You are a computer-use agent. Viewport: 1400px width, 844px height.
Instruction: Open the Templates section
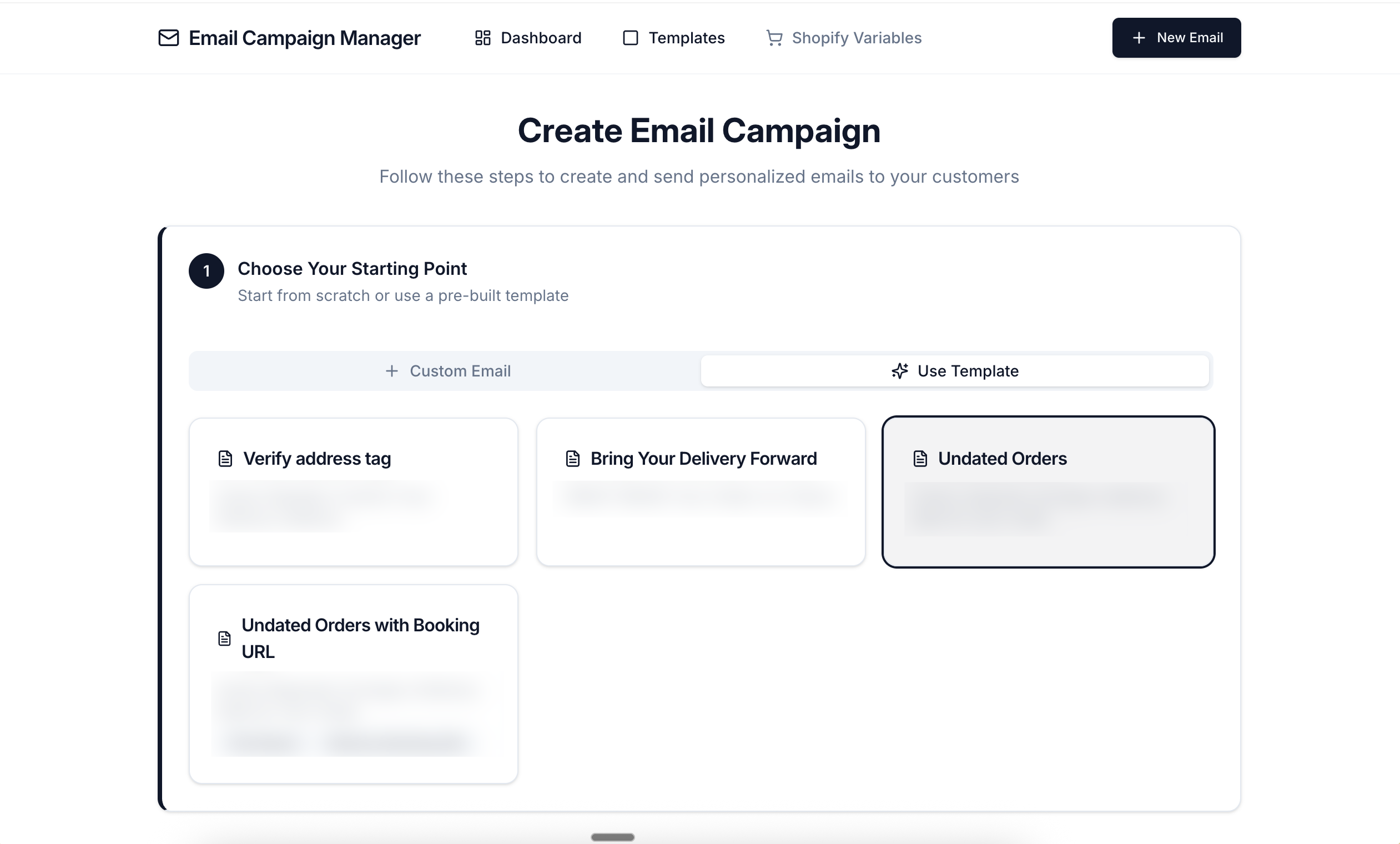click(x=687, y=38)
